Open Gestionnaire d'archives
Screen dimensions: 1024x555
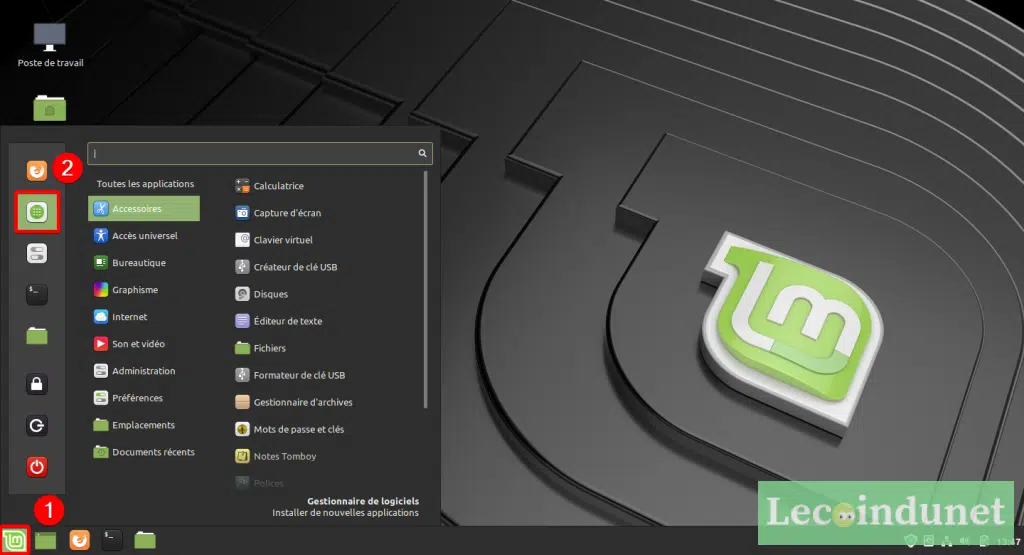click(294, 402)
